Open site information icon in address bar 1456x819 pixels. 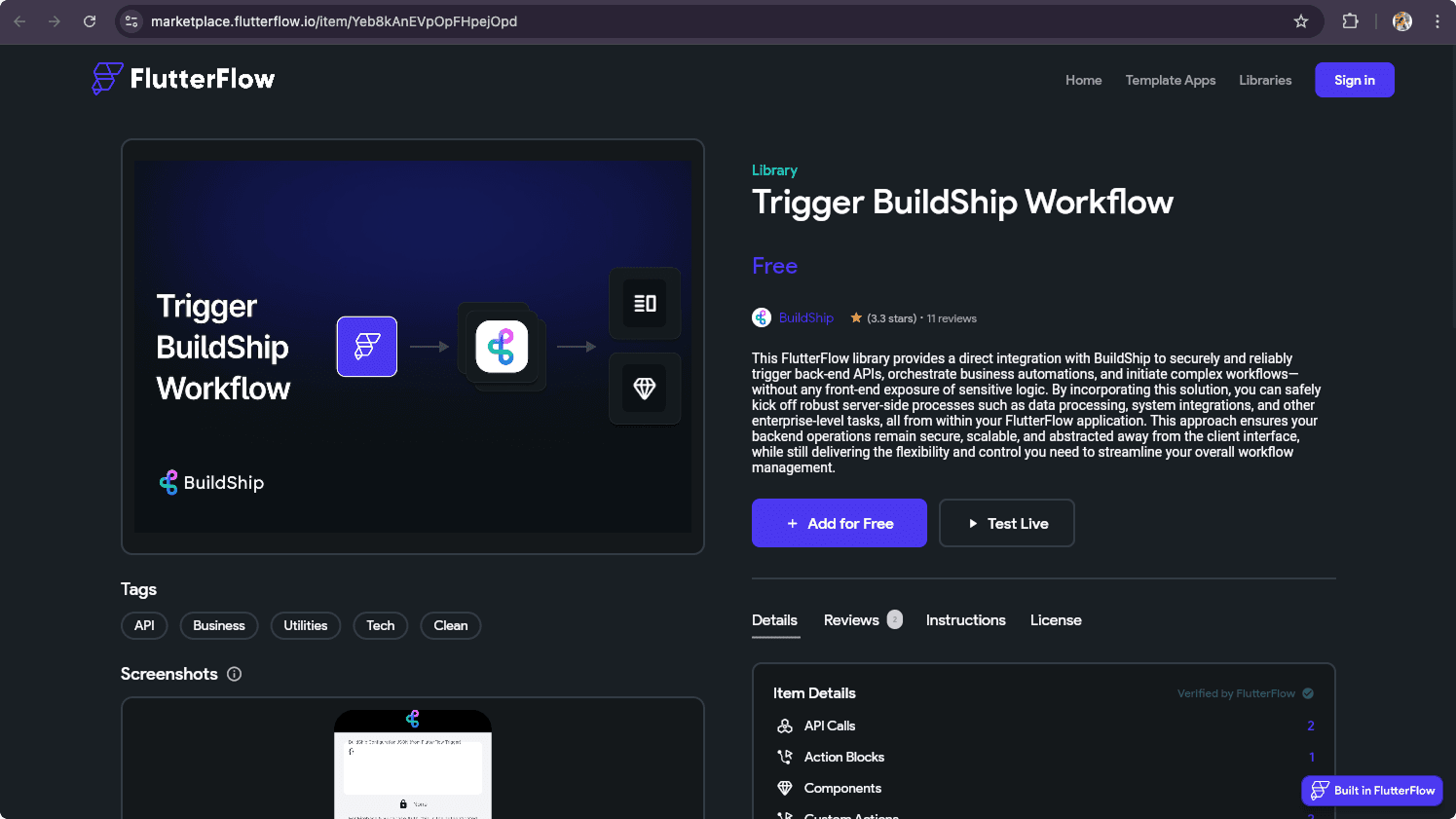(x=131, y=21)
